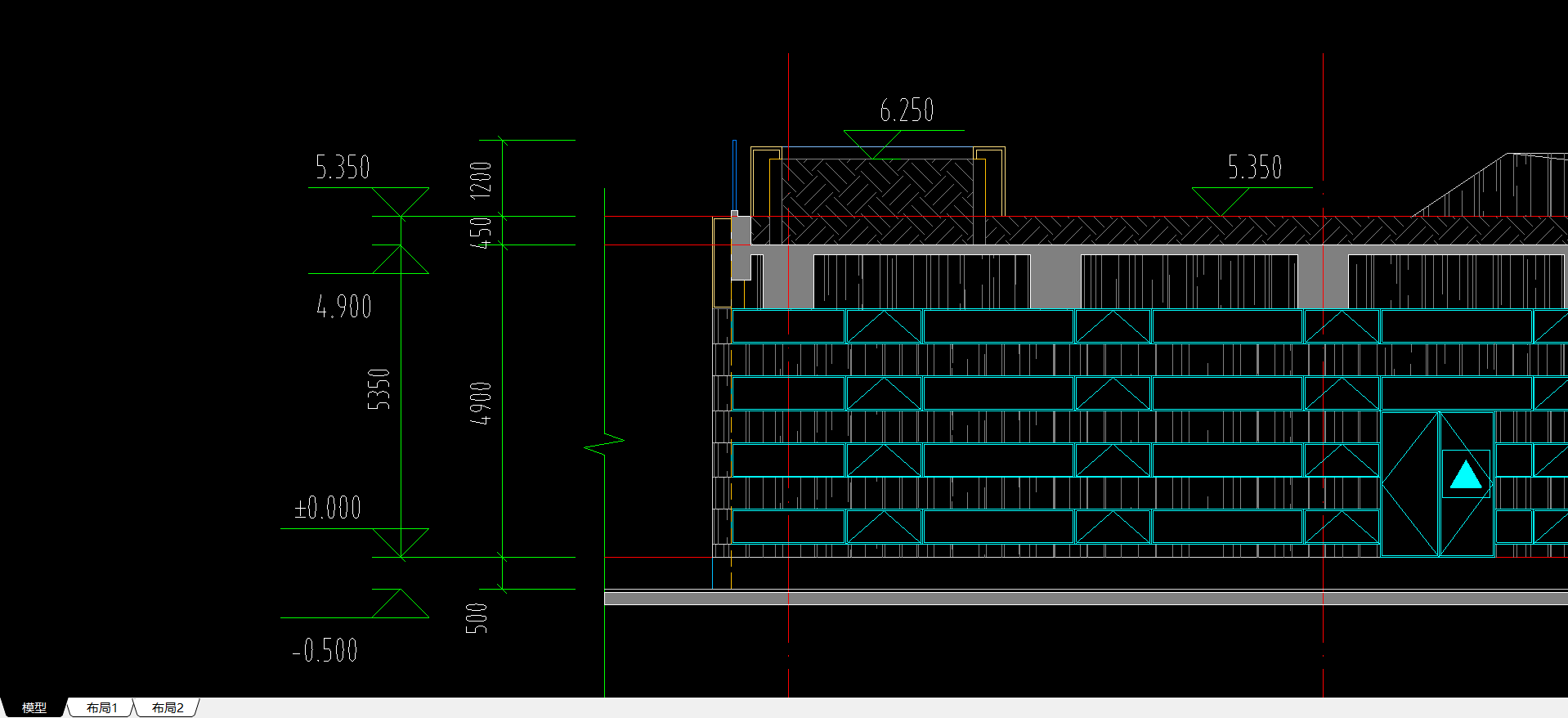Select the -0.500 elevation text
The width and height of the screenshot is (1568, 718).
click(x=325, y=651)
